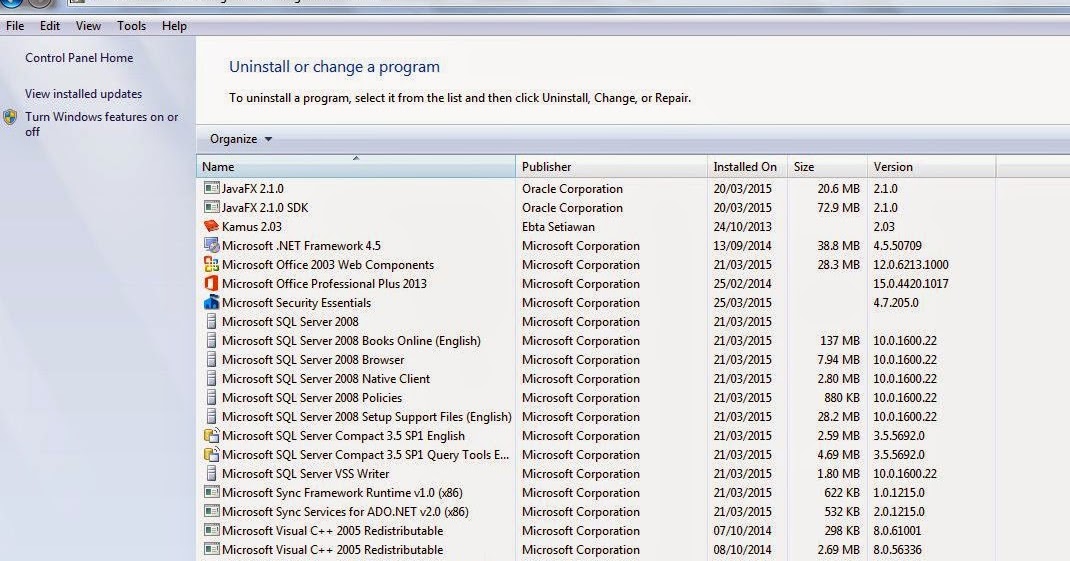Sort by the Publisher column header
Screen dimensions: 1070x561
[x=611, y=167]
